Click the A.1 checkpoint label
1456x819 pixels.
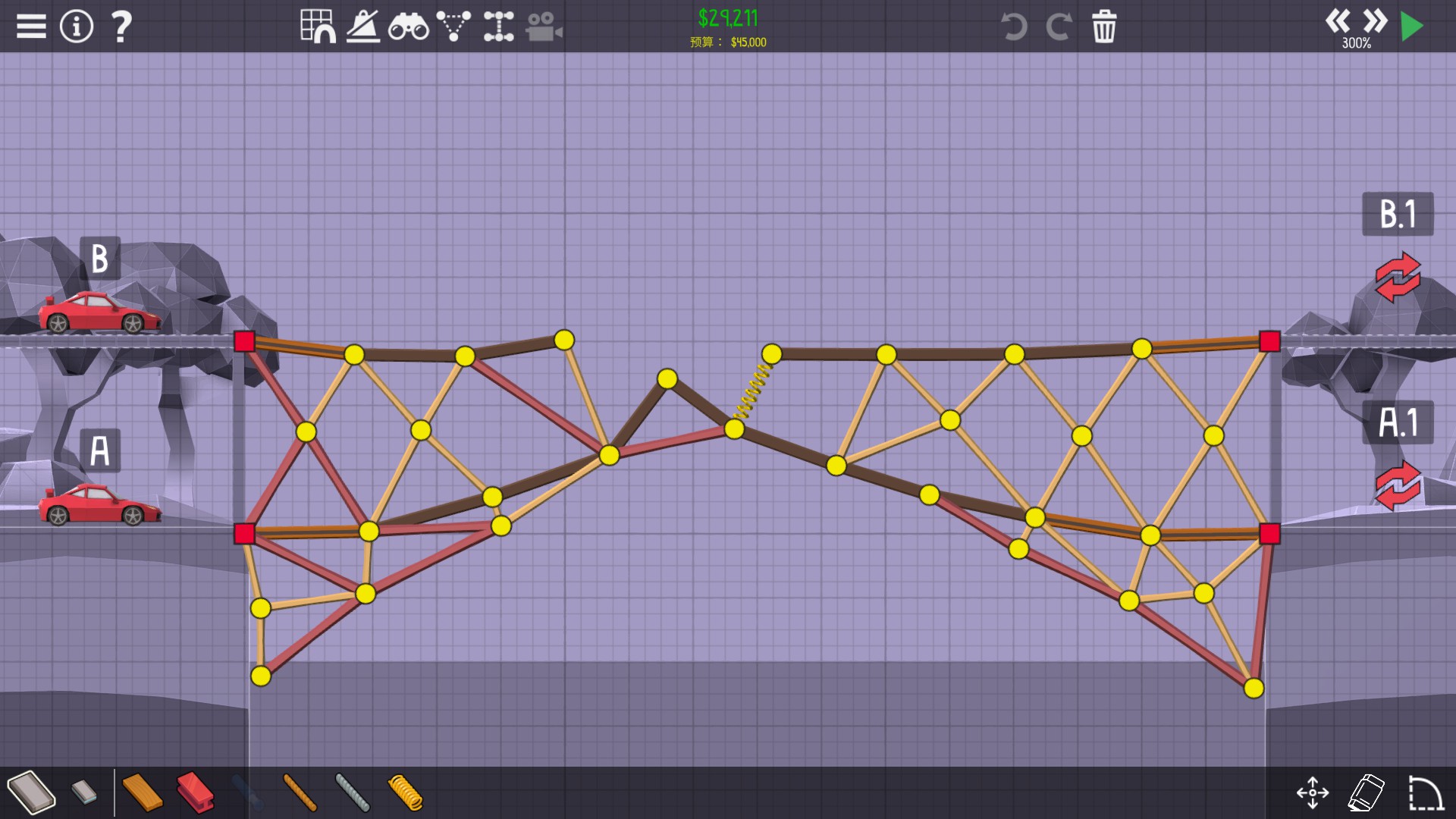pyautogui.click(x=1398, y=422)
